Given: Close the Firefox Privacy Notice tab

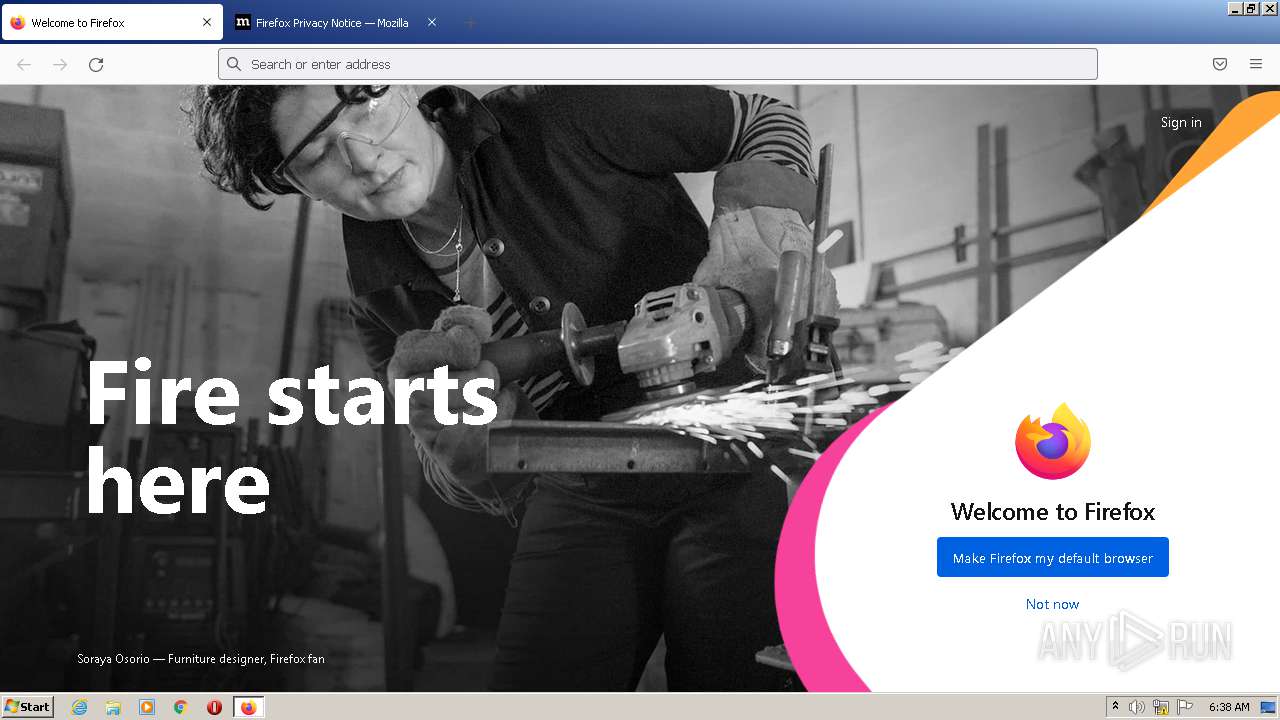Looking at the screenshot, I should [x=432, y=22].
